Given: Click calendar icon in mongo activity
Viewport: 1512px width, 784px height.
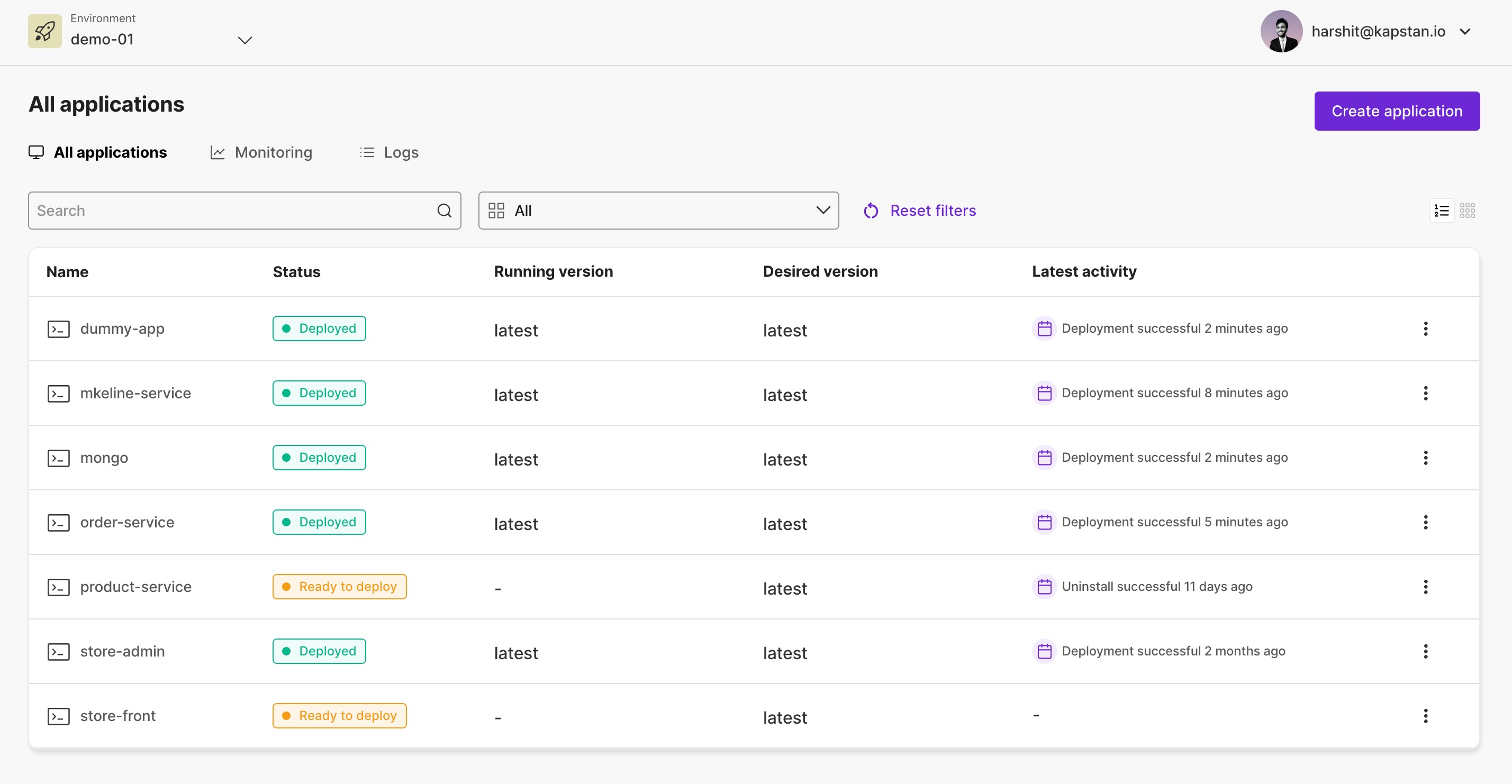Looking at the screenshot, I should 1044,458.
